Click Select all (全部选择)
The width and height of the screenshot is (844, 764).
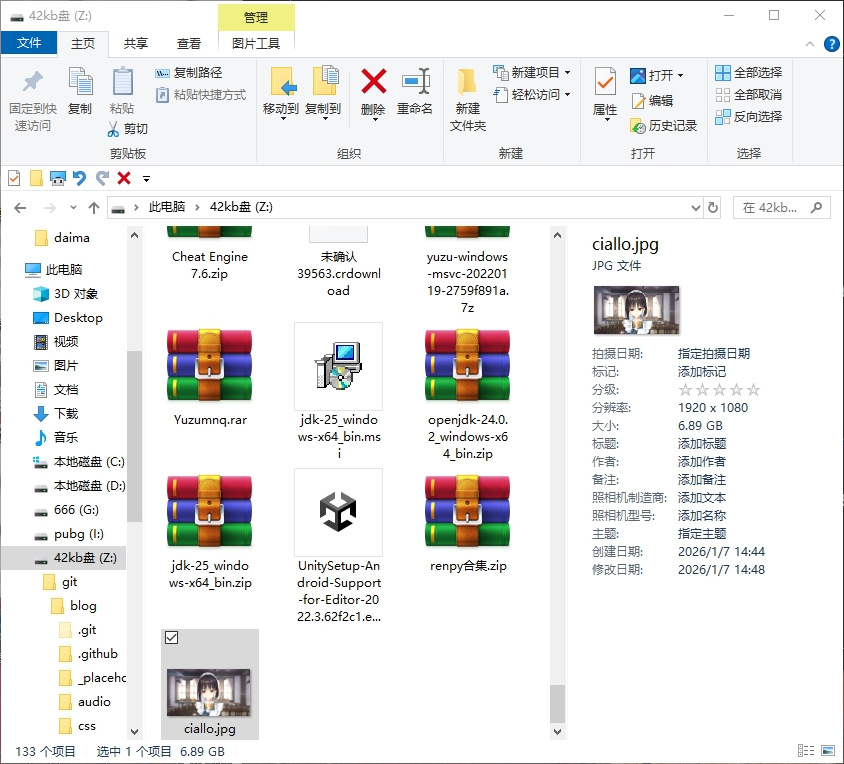click(x=749, y=73)
